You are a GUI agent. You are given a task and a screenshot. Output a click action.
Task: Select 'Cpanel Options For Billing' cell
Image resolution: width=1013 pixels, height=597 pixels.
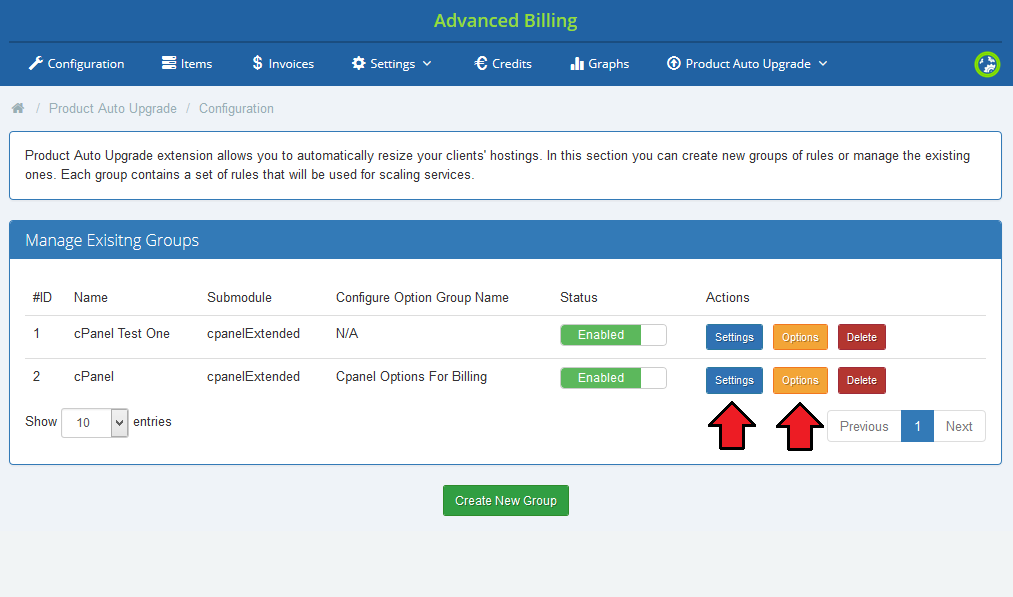click(411, 377)
